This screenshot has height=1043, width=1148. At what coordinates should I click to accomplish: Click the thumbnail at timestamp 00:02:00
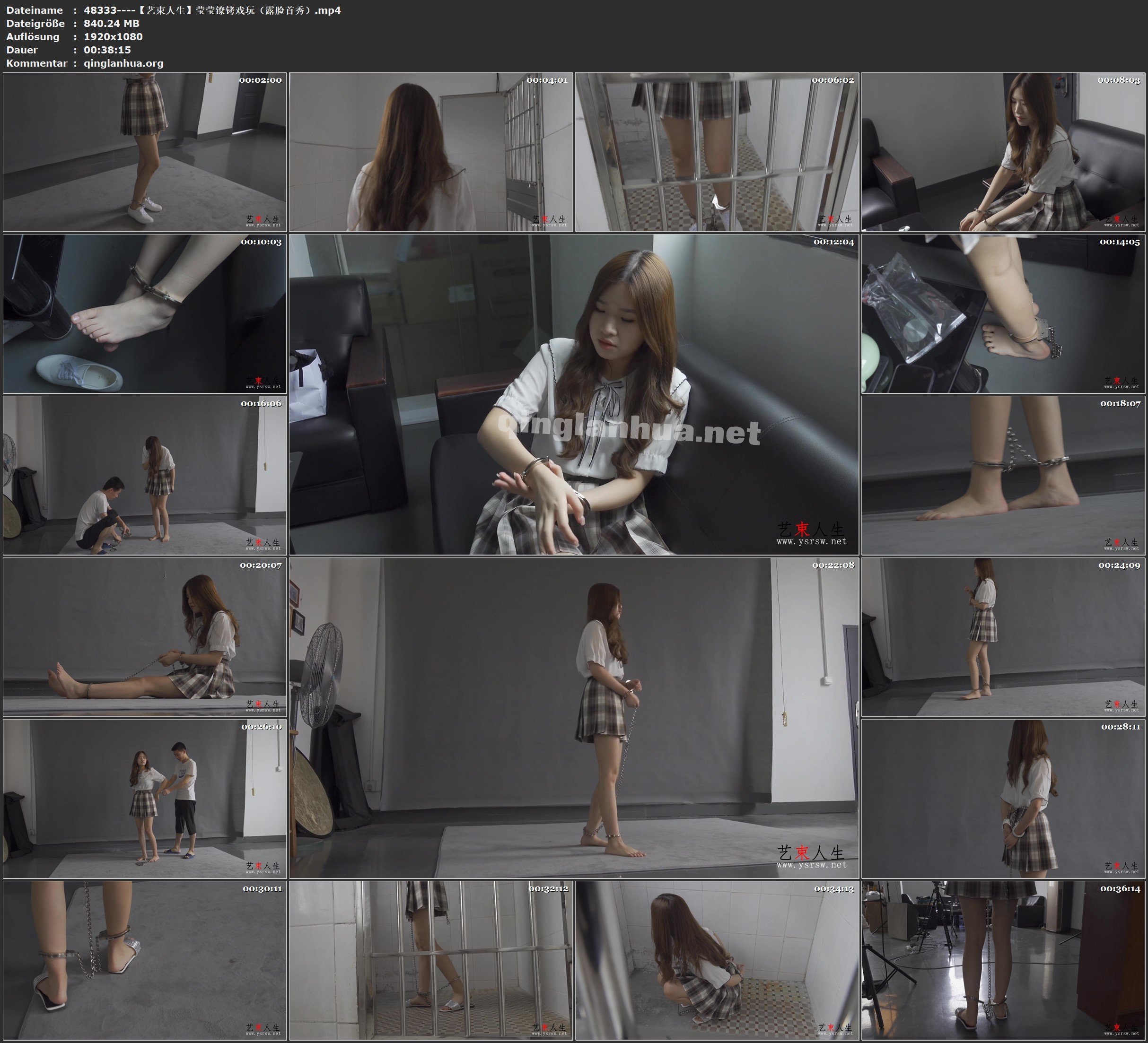(145, 151)
